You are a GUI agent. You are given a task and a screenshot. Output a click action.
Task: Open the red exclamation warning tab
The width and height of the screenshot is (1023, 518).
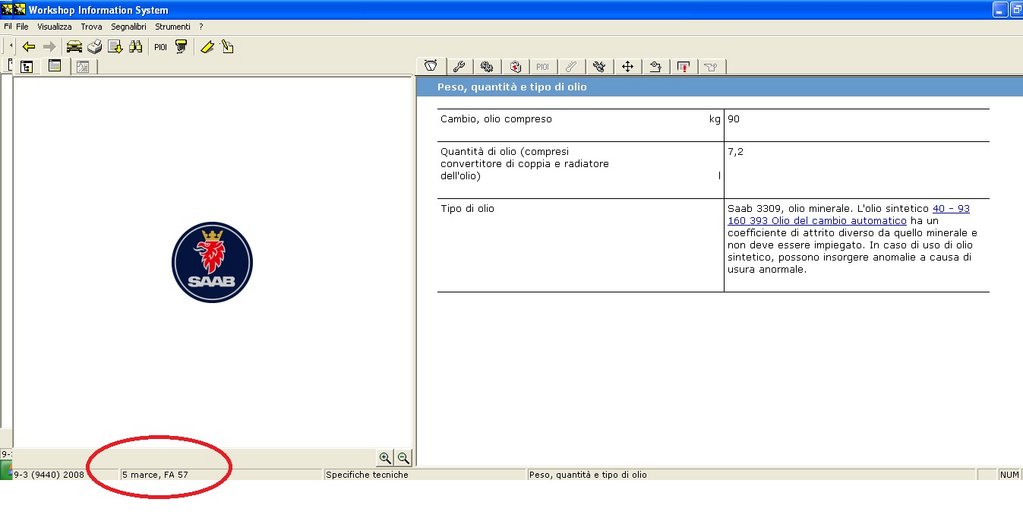point(683,67)
